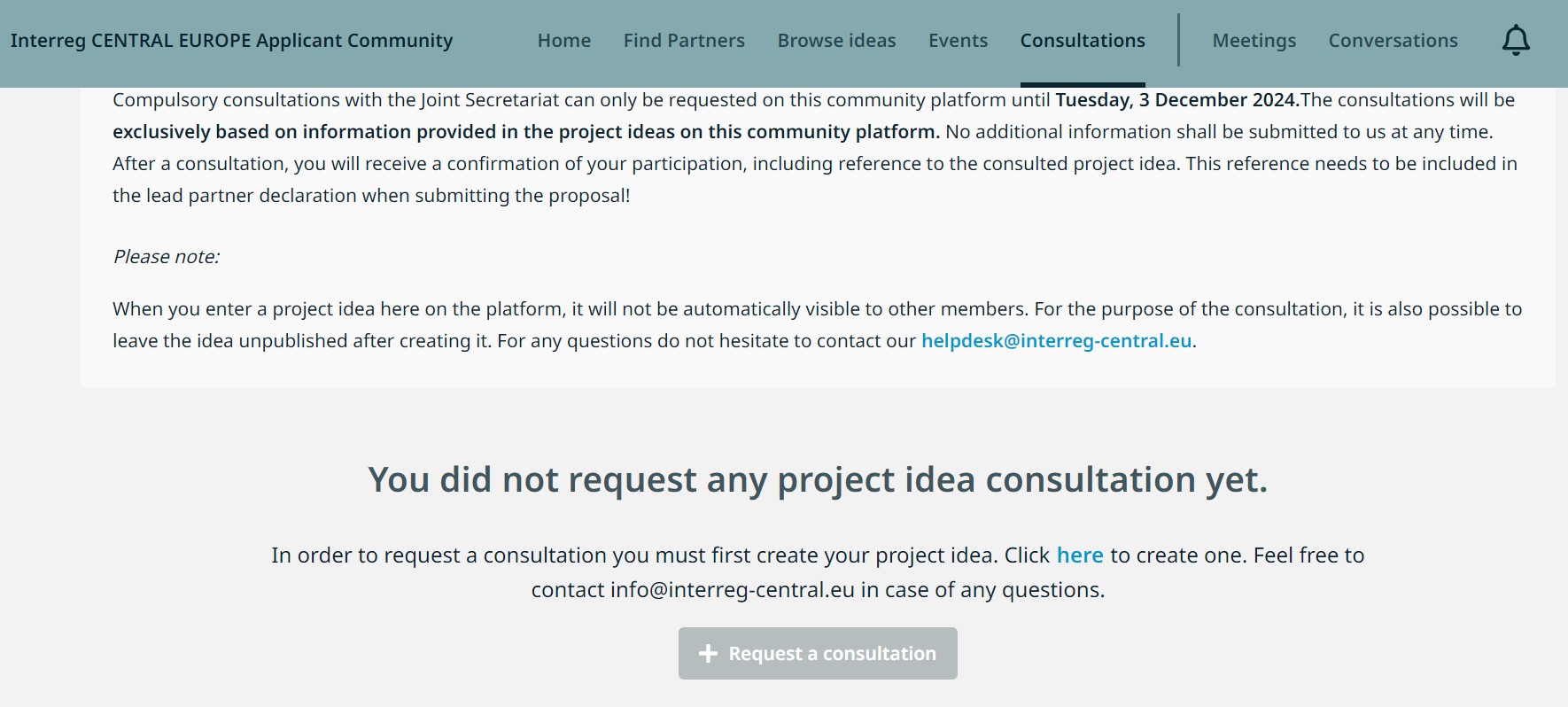Open the notifications bell icon
Image resolution: width=1568 pixels, height=707 pixels.
(1516, 40)
